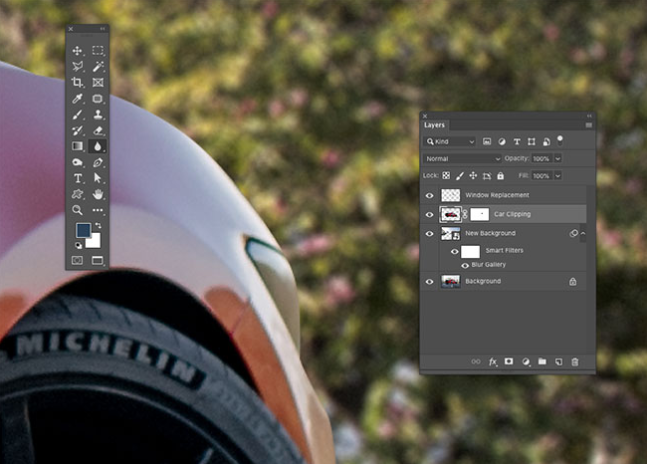
Task: Add a layer style with fx button
Action: [x=493, y=362]
